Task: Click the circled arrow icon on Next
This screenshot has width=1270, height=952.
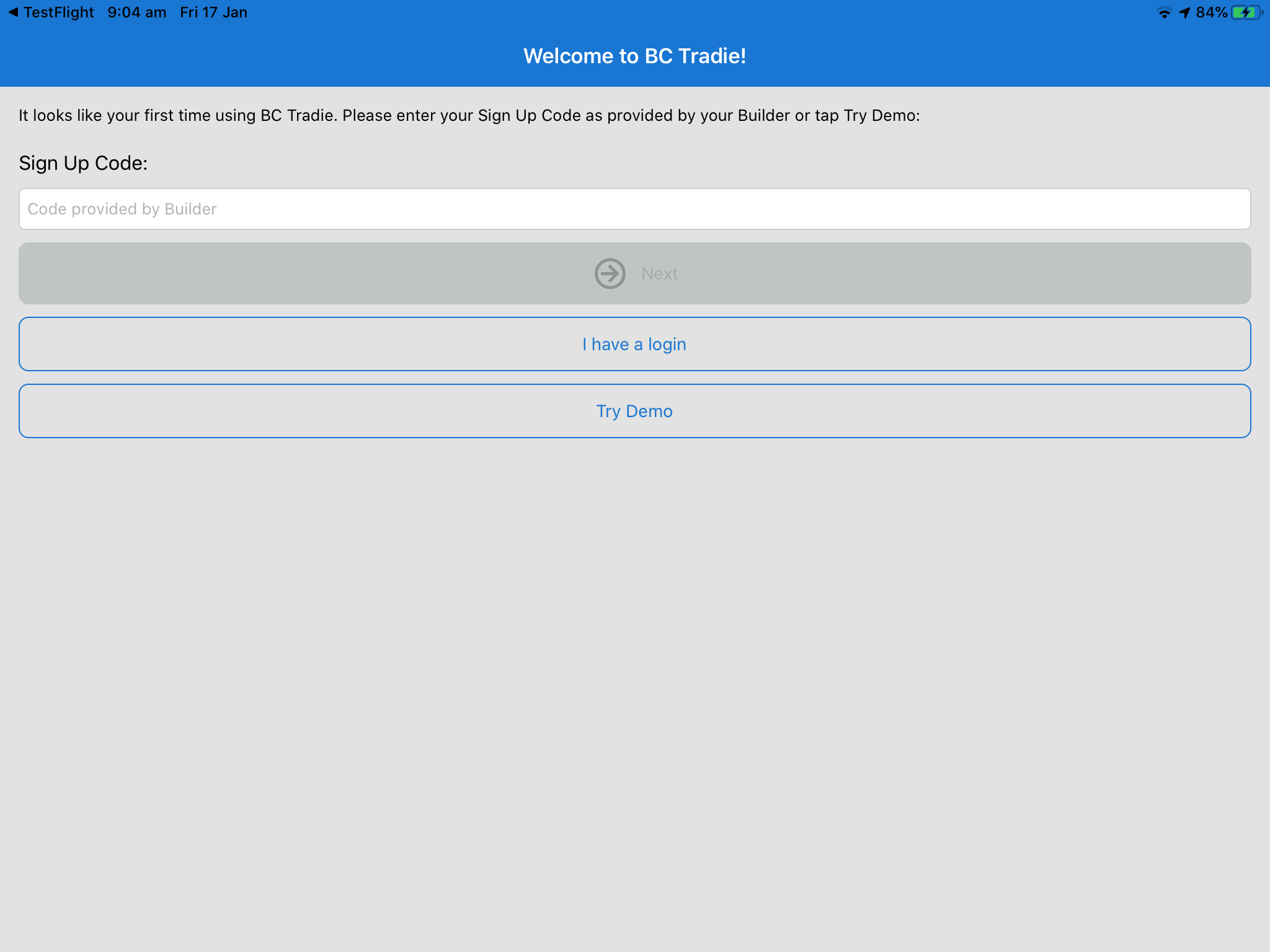Action: [610, 273]
